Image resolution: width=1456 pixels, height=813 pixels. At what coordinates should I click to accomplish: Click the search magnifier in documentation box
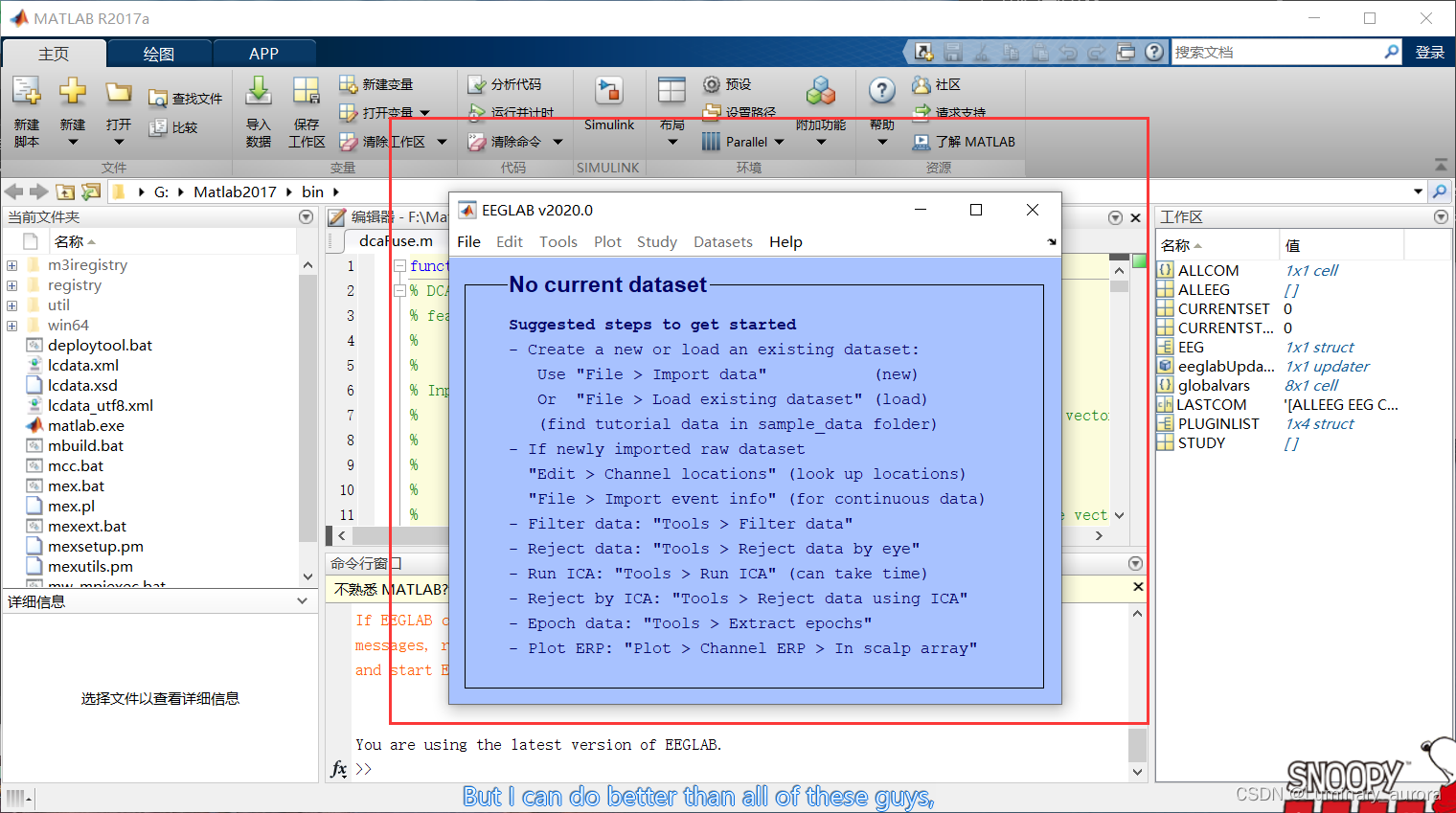click(x=1392, y=52)
